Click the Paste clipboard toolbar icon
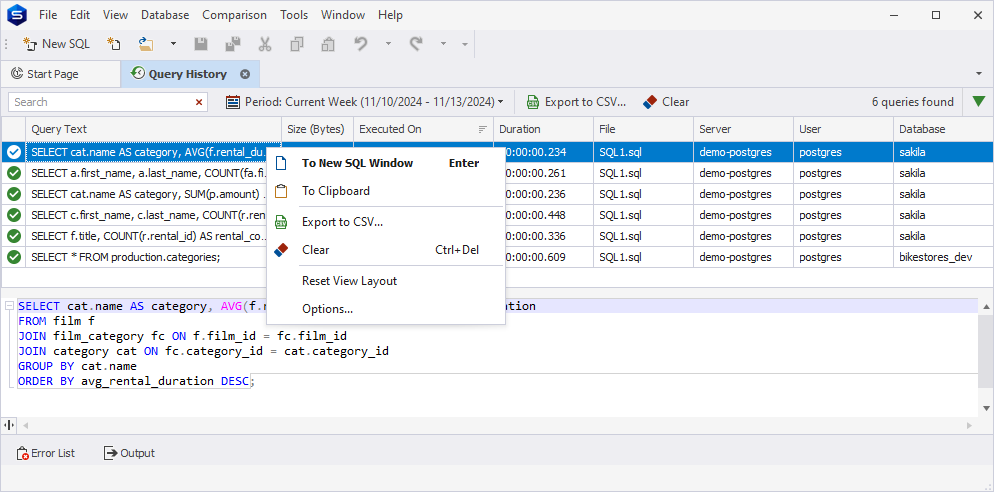Screen dimensions: 994x492 328,44
